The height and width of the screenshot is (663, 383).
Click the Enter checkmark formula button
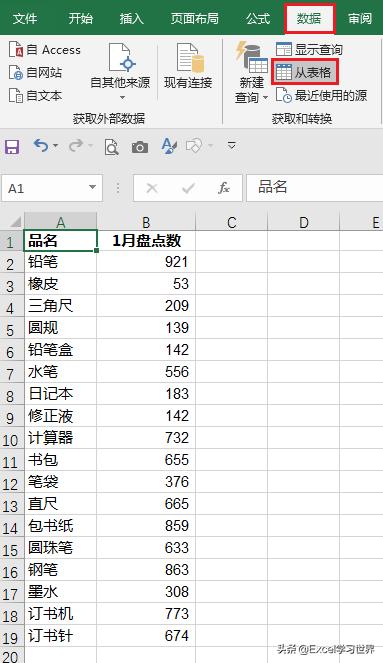(x=188, y=188)
